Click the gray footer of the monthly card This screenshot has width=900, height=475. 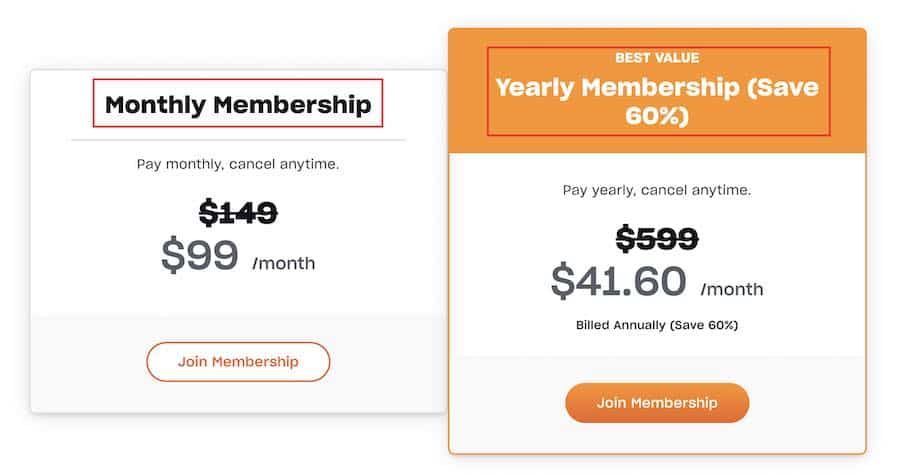click(80, 362)
